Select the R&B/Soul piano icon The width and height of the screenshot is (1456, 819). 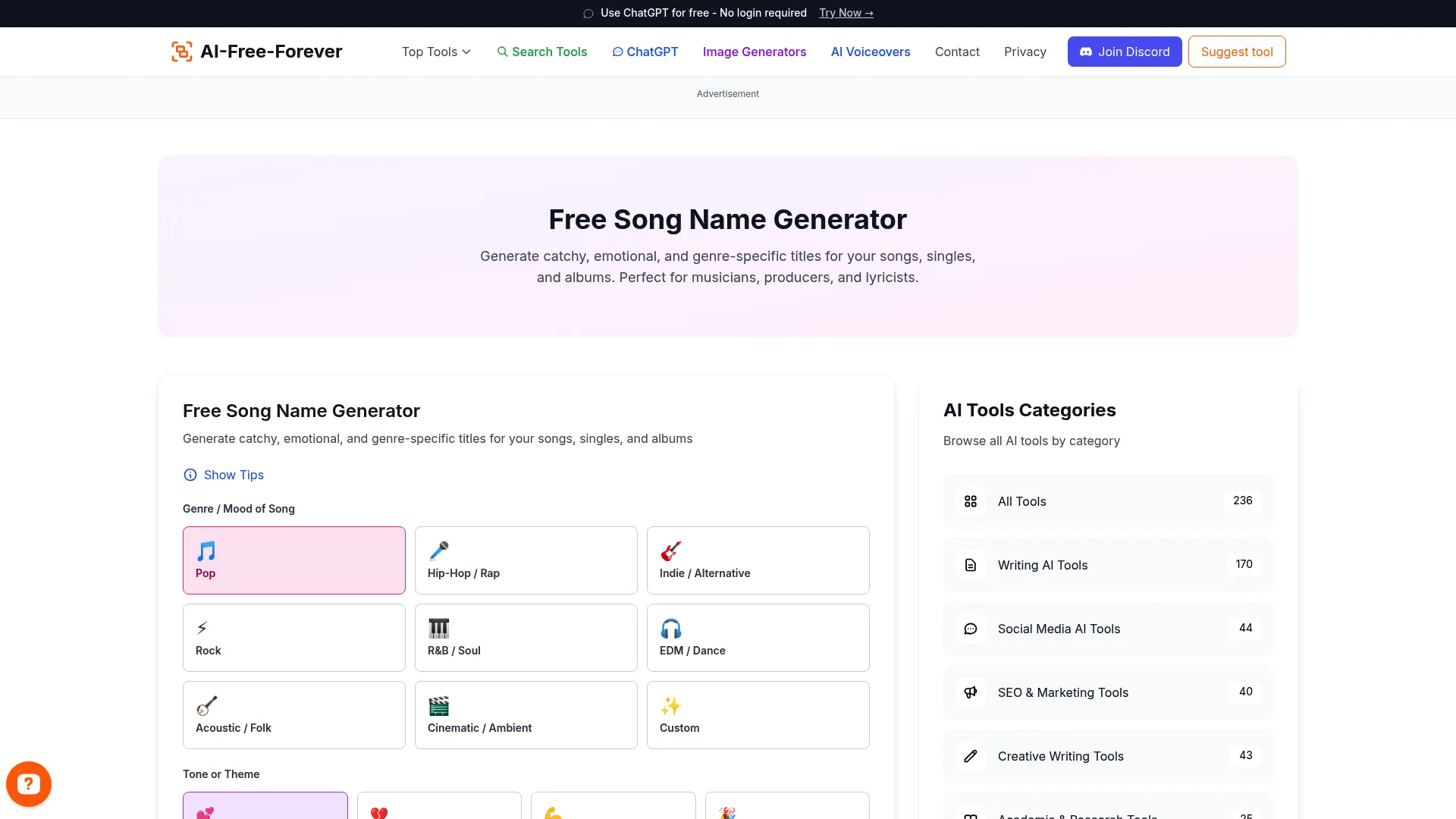[x=438, y=627]
